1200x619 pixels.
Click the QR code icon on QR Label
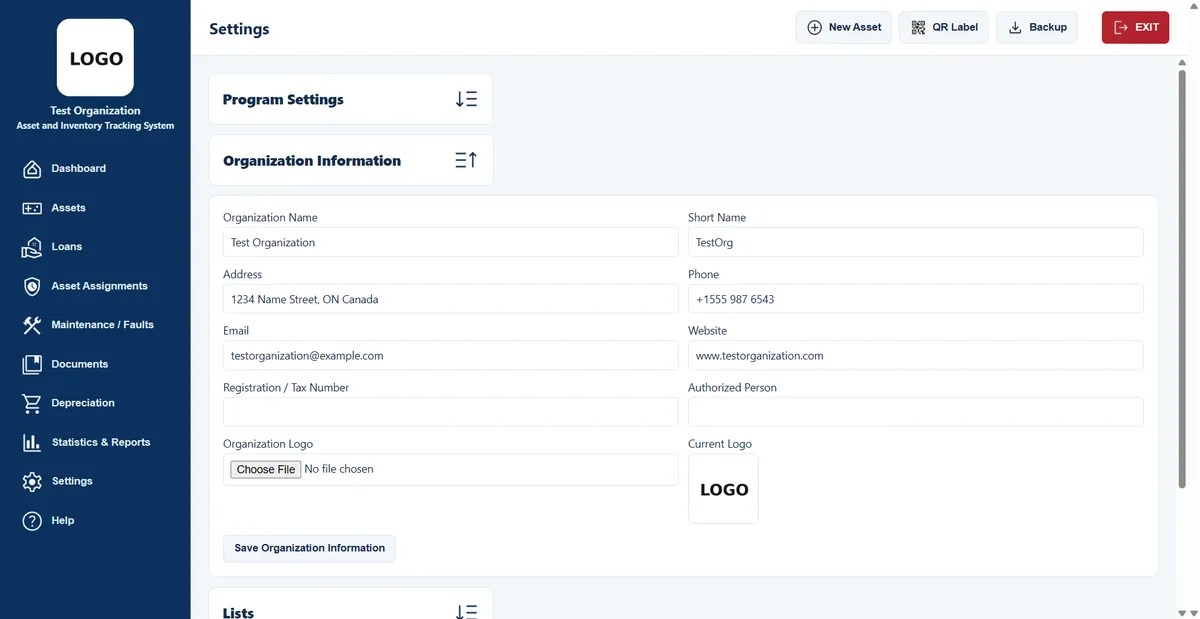(x=918, y=27)
